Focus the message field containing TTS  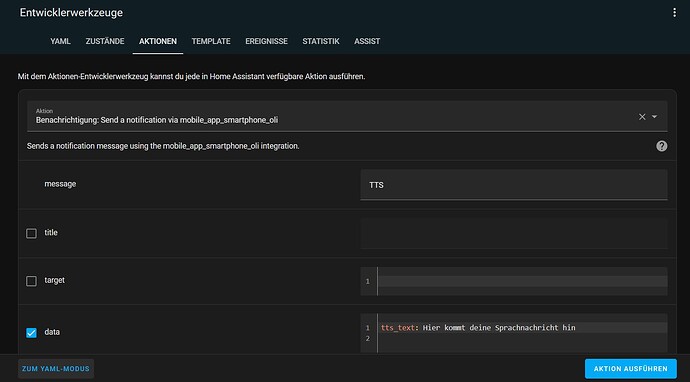point(514,185)
